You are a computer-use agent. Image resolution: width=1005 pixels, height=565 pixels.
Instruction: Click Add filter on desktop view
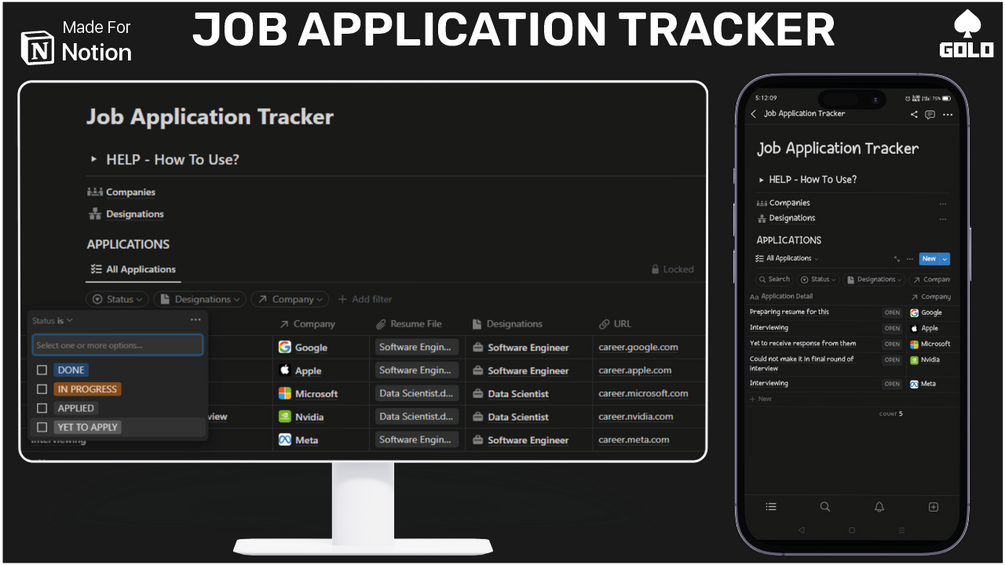[x=365, y=299]
